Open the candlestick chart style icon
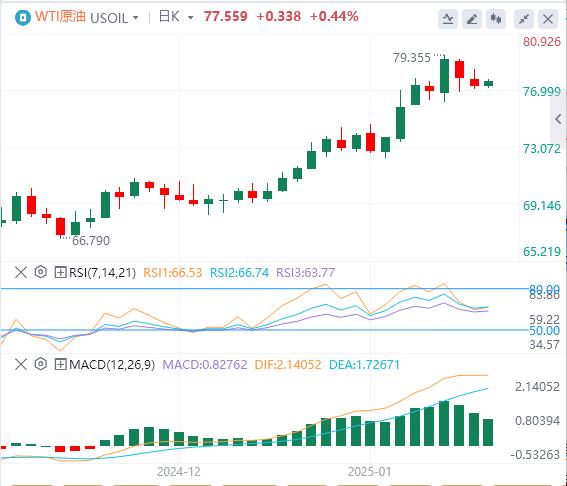The height and width of the screenshot is (486, 567). pos(496,18)
